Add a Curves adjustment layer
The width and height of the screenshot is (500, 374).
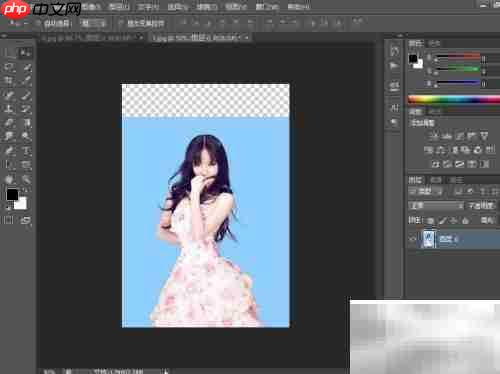(459, 136)
